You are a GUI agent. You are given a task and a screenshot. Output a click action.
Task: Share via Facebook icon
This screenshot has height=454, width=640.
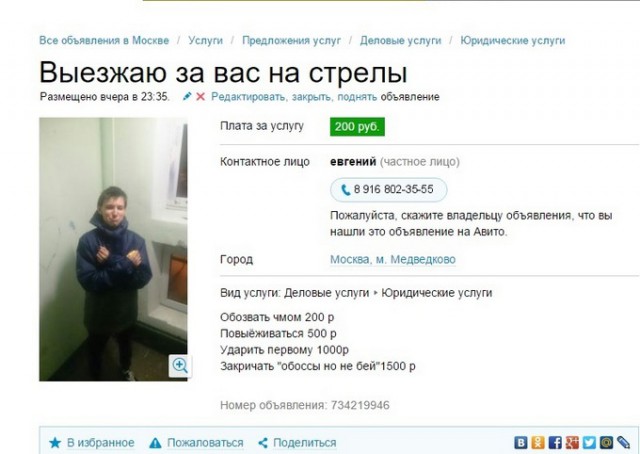coord(555,443)
